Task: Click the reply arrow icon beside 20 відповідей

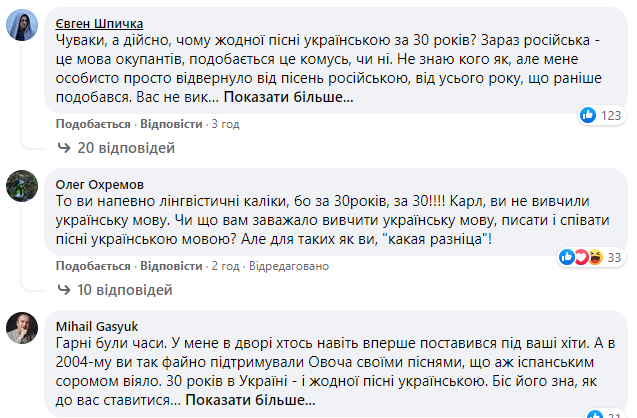Action: (x=64, y=147)
